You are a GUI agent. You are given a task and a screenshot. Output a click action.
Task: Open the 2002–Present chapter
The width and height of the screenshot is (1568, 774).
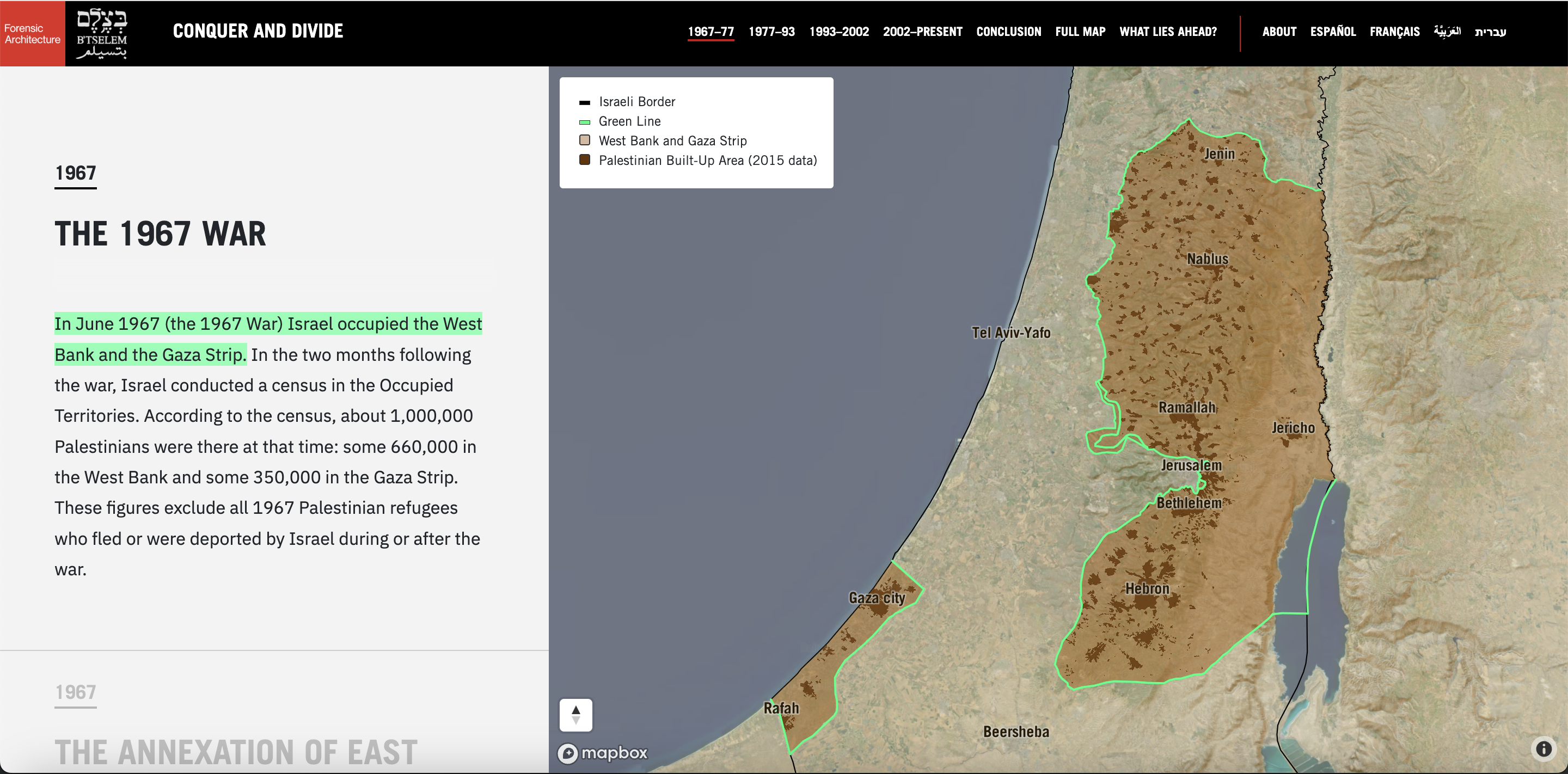[x=922, y=32]
